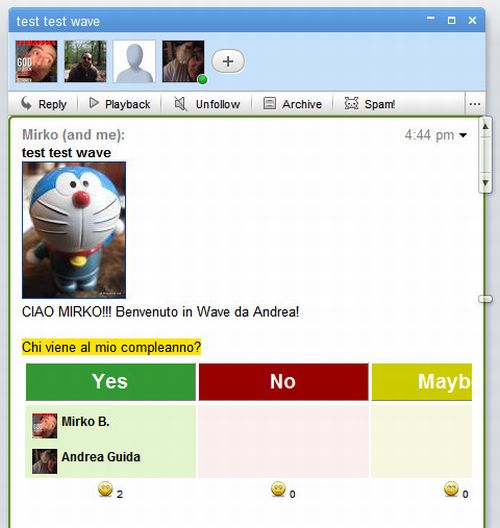Archive this wave using the Archive icon
This screenshot has width=500, height=528.
point(269,103)
